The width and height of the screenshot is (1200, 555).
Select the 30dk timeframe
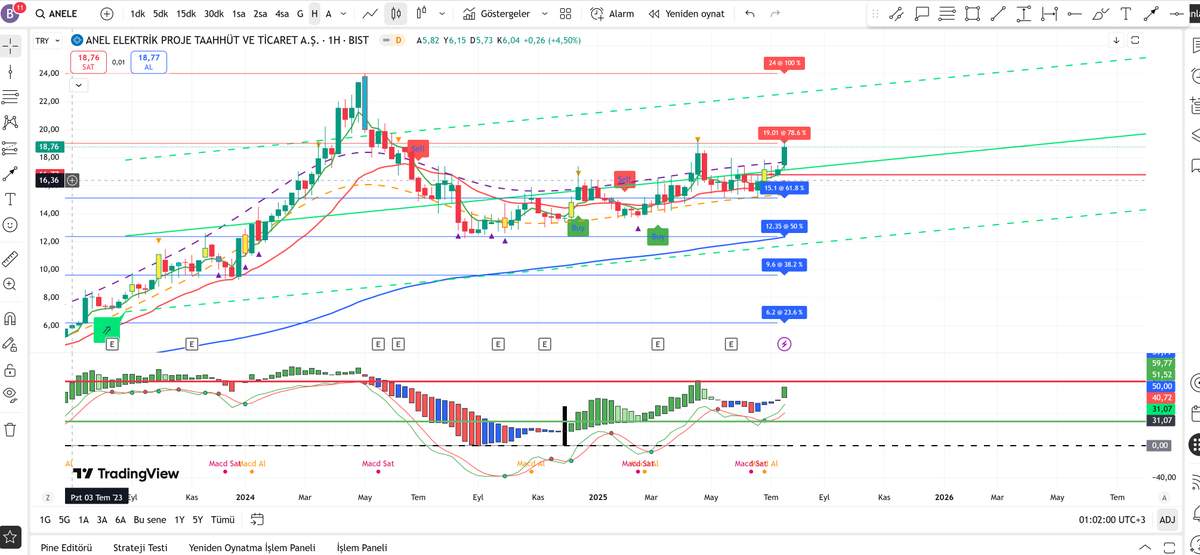[x=214, y=14]
